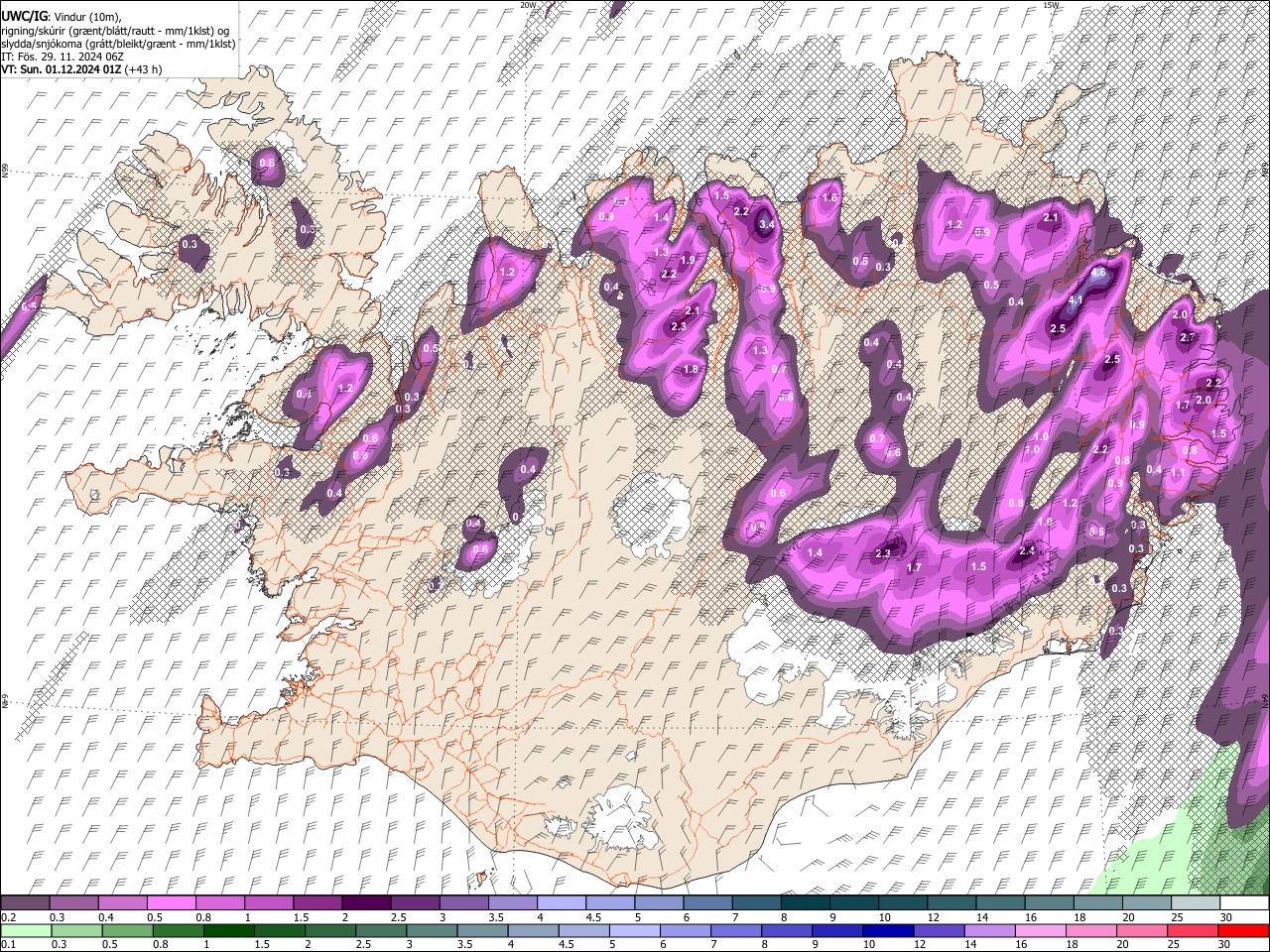Click the bright red rain swatch above 30 mm
This screenshot has width=1270, height=952.
coord(1245,930)
